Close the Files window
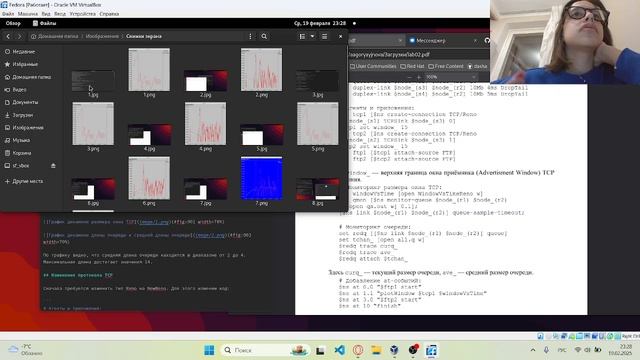Screen dimensions: 640x360 click(x=340, y=36)
